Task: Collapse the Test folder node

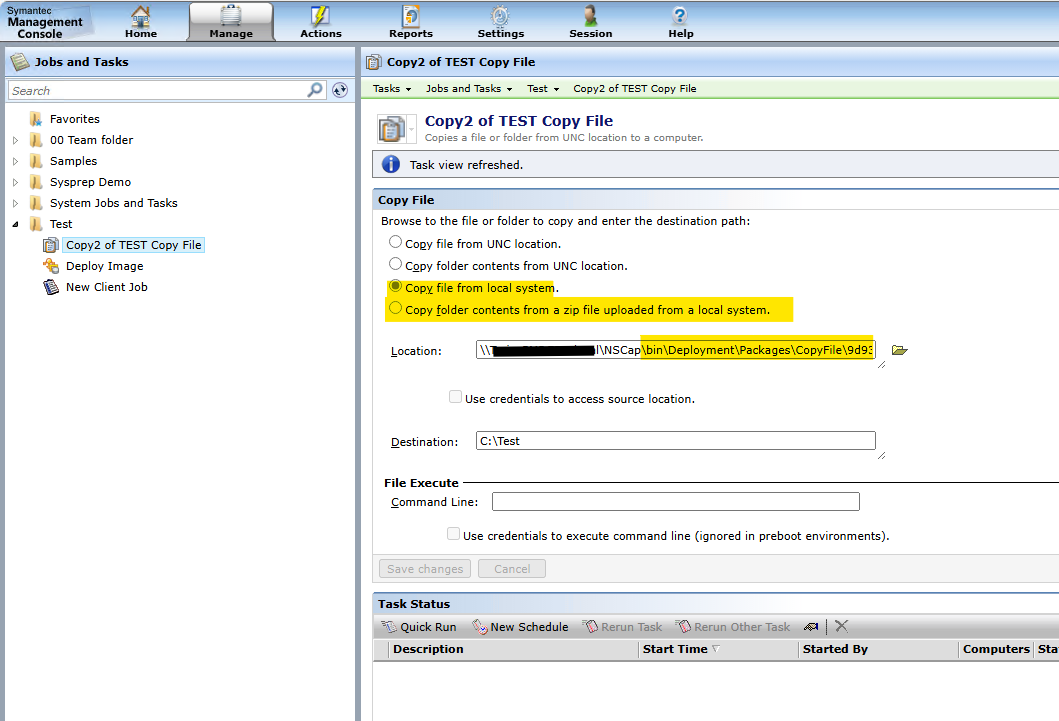Action: 16,224
